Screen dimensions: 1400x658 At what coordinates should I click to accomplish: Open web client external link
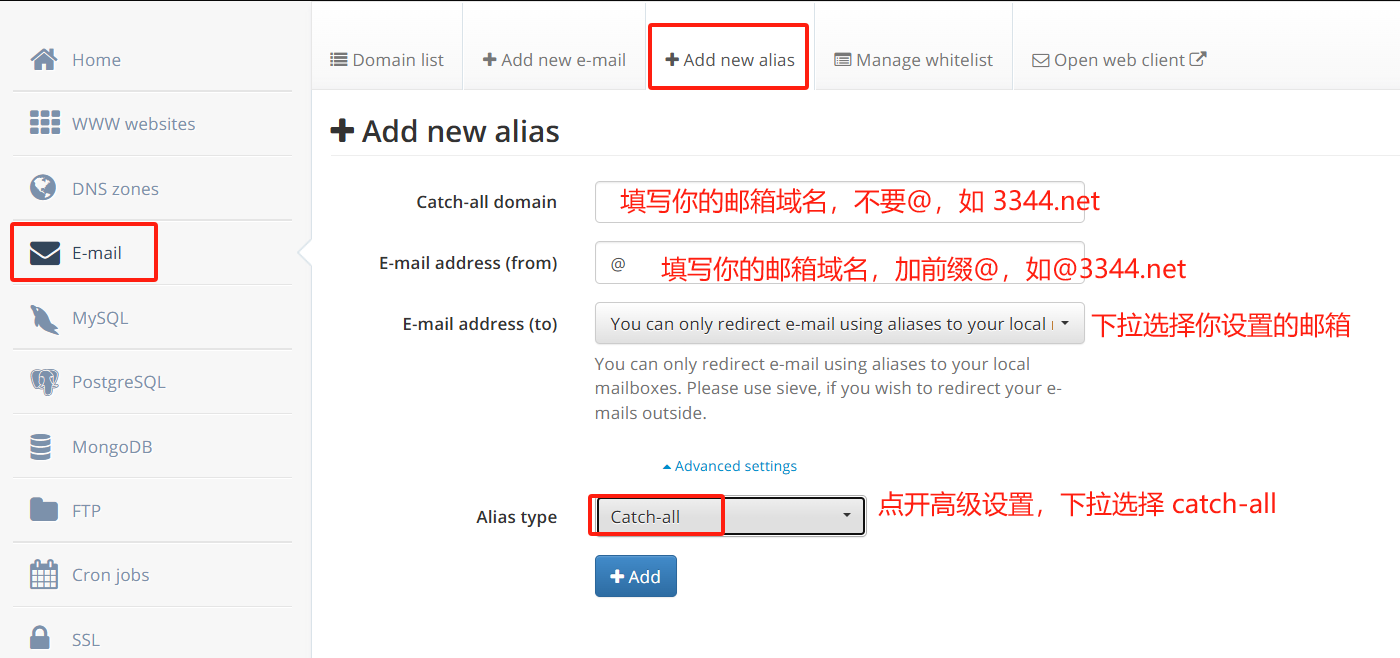click(1119, 60)
